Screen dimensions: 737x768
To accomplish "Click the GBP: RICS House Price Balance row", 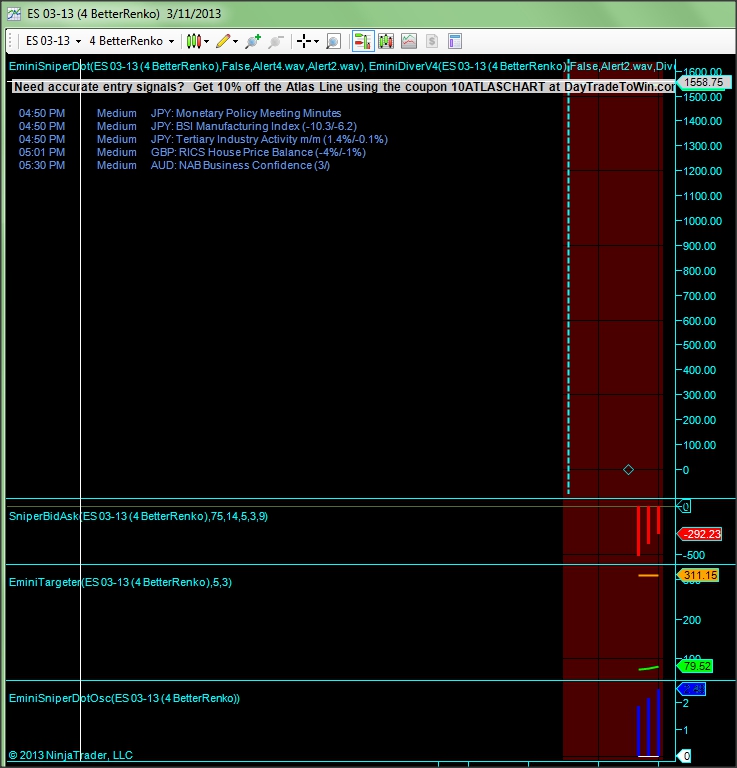I will coord(192,152).
